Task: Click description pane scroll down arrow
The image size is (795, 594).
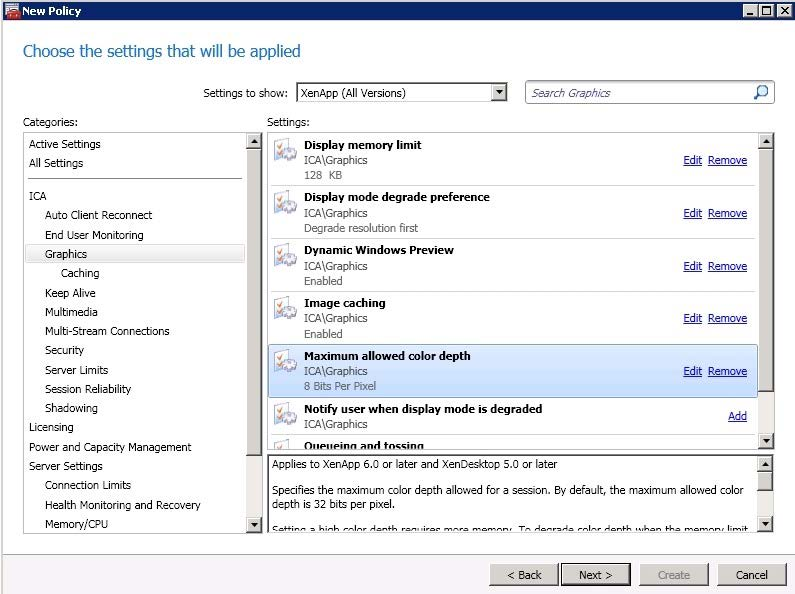Action: tap(765, 523)
